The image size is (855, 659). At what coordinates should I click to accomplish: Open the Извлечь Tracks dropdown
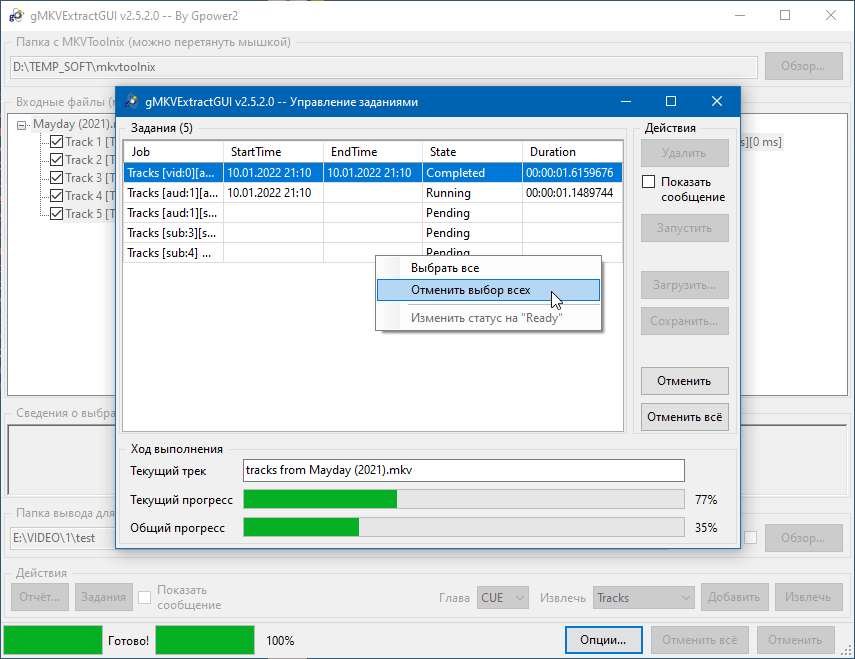coord(643,597)
